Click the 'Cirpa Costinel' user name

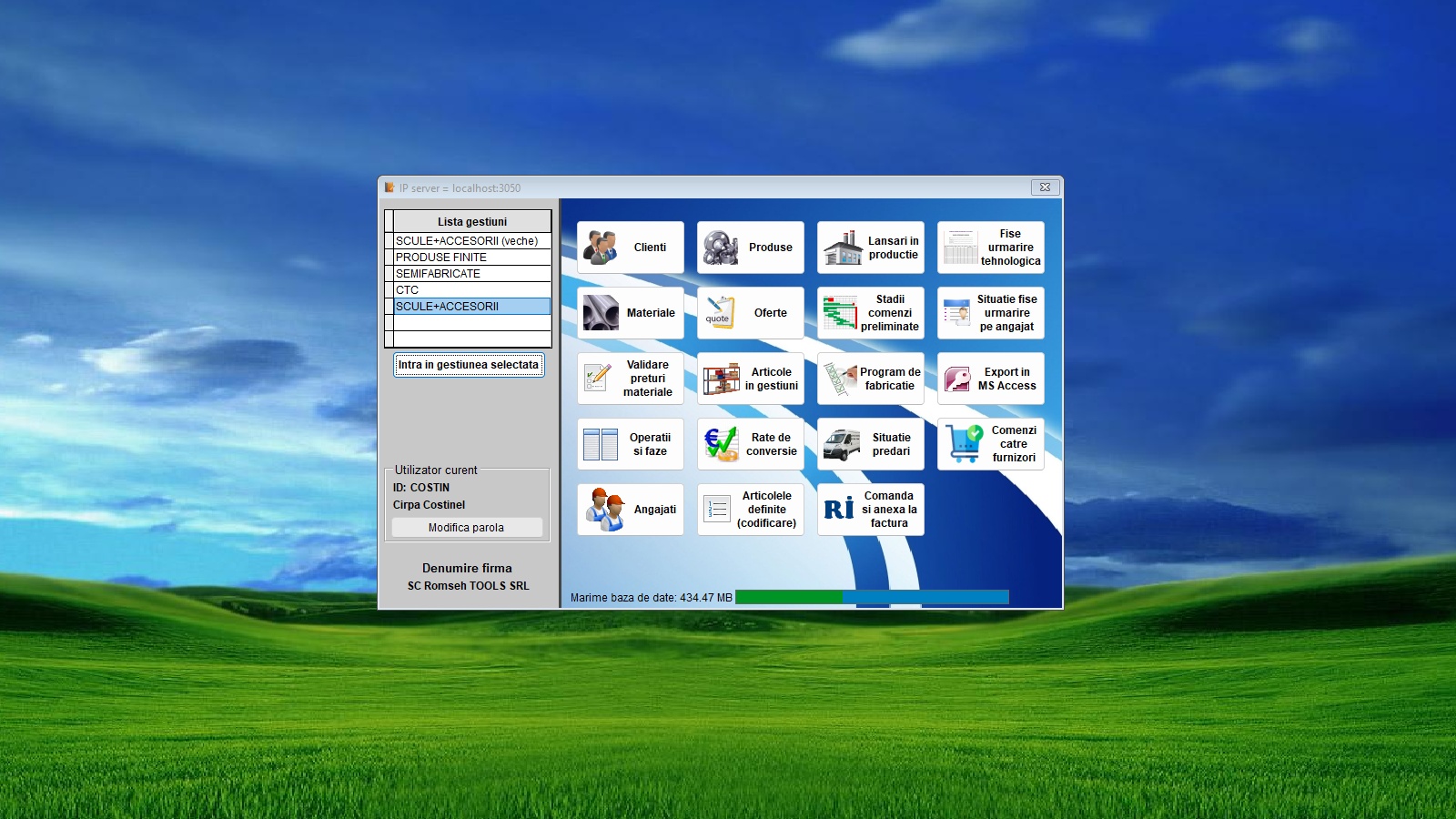pyautogui.click(x=429, y=505)
